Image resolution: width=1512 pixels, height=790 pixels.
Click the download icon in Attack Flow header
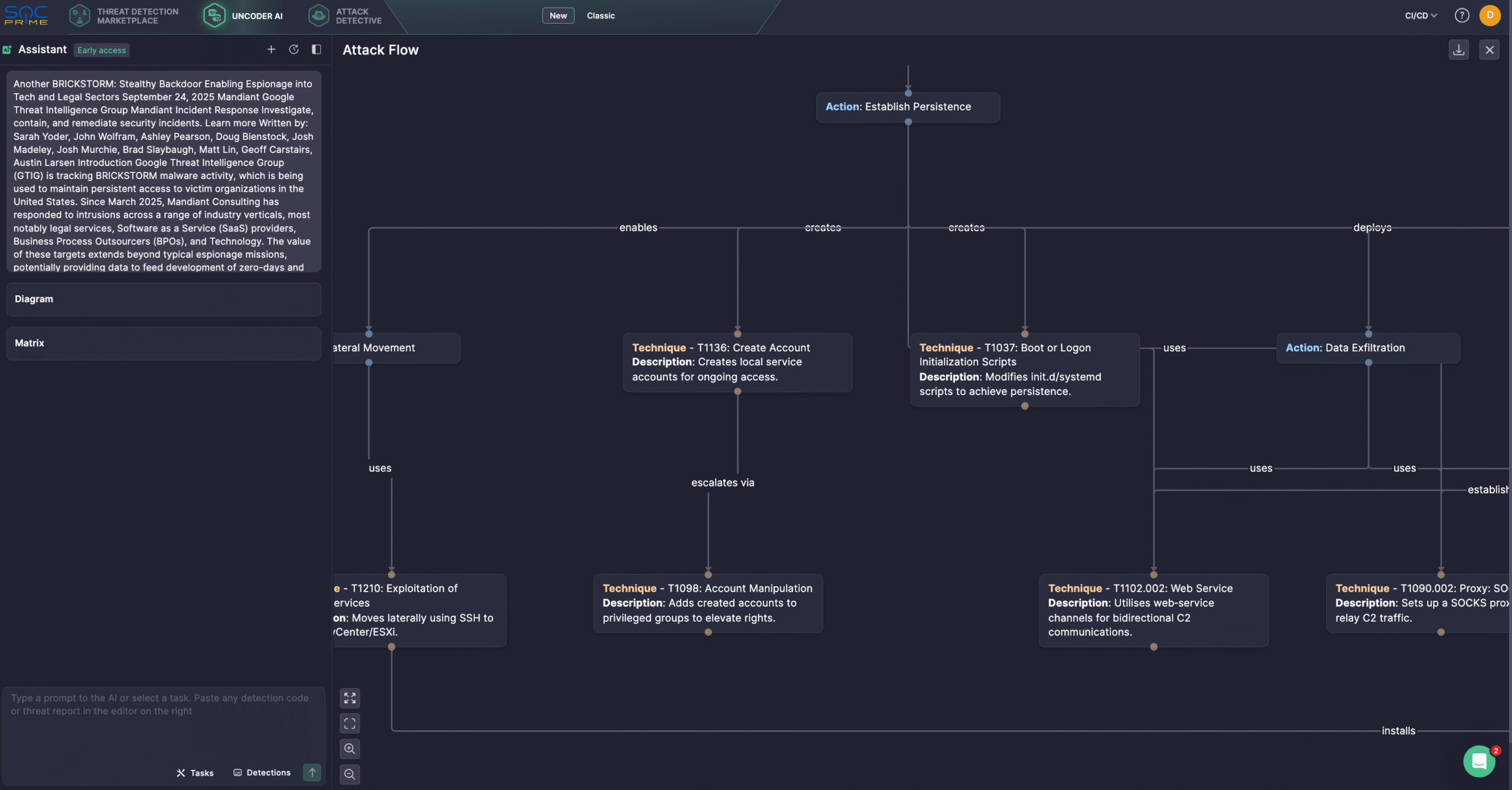(1458, 50)
